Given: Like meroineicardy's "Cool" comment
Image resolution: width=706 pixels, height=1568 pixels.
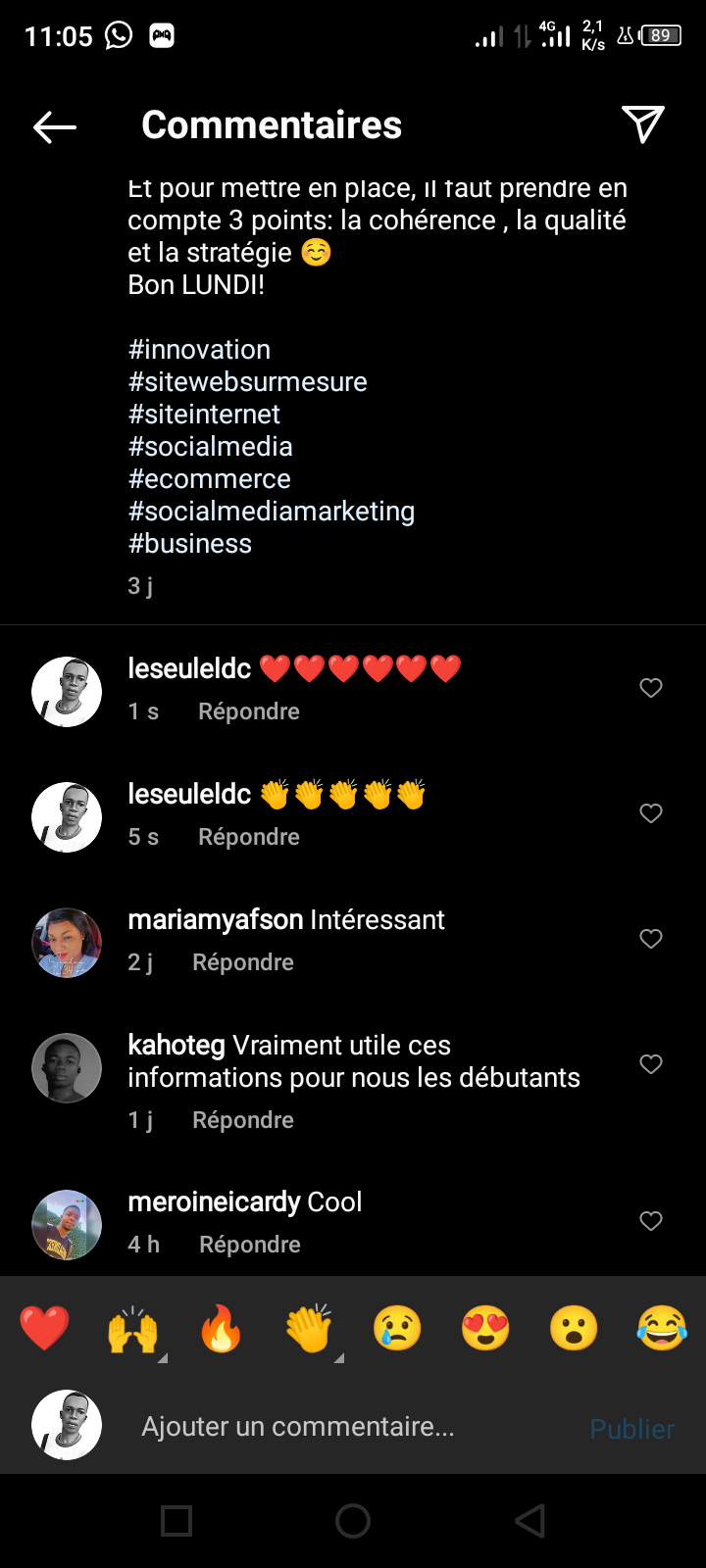Looking at the screenshot, I should [x=651, y=1221].
